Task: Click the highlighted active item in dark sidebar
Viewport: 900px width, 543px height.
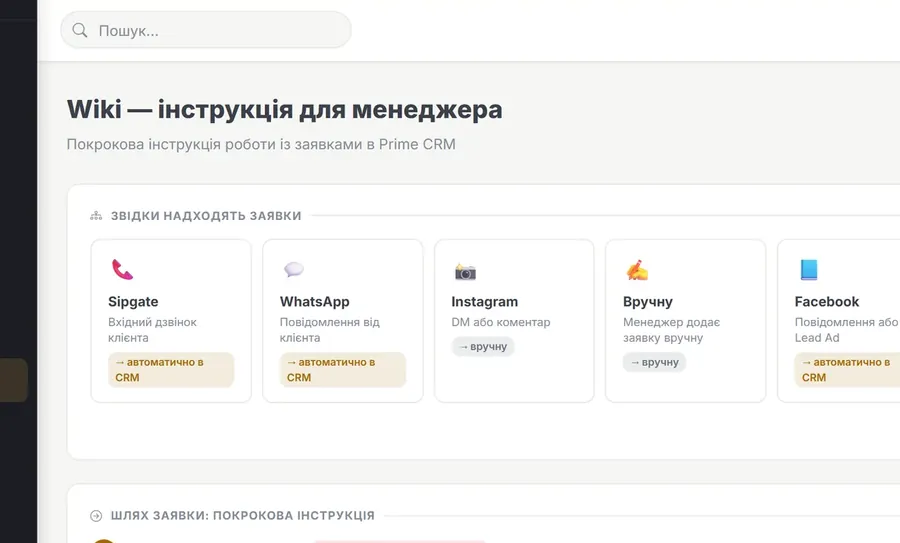Action: click(14, 380)
